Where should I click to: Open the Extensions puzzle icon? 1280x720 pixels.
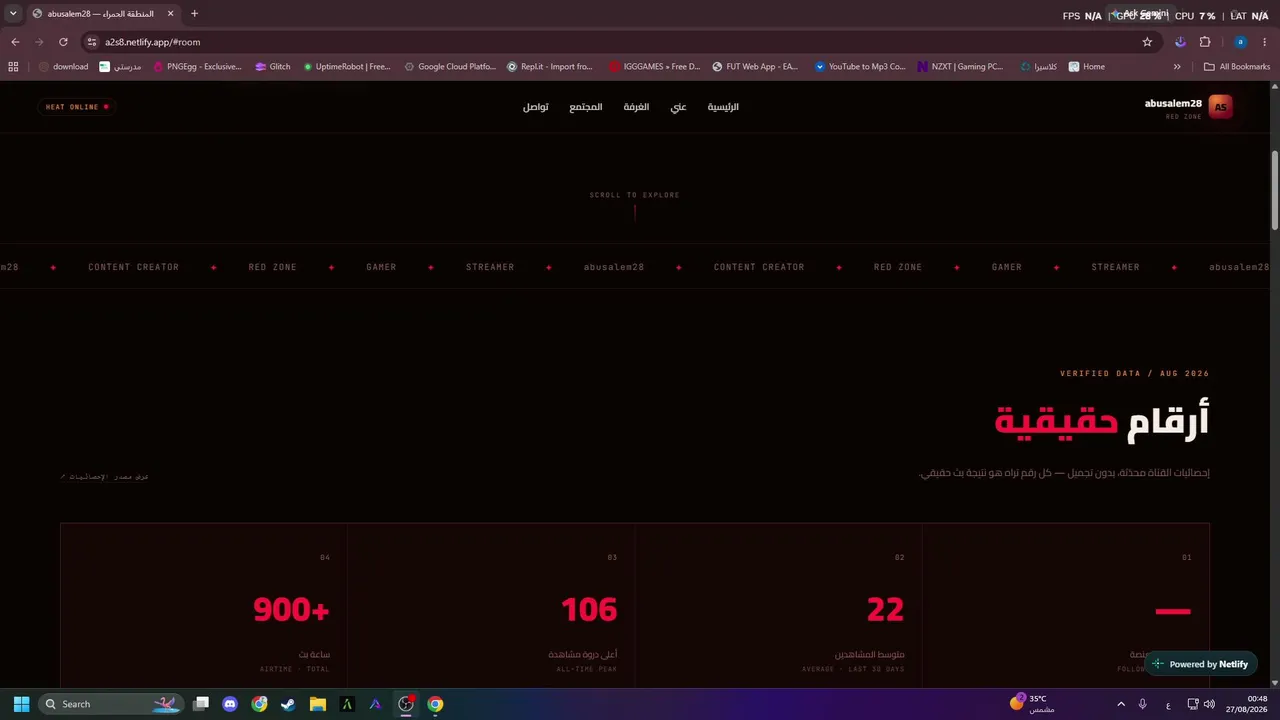[x=1205, y=42]
